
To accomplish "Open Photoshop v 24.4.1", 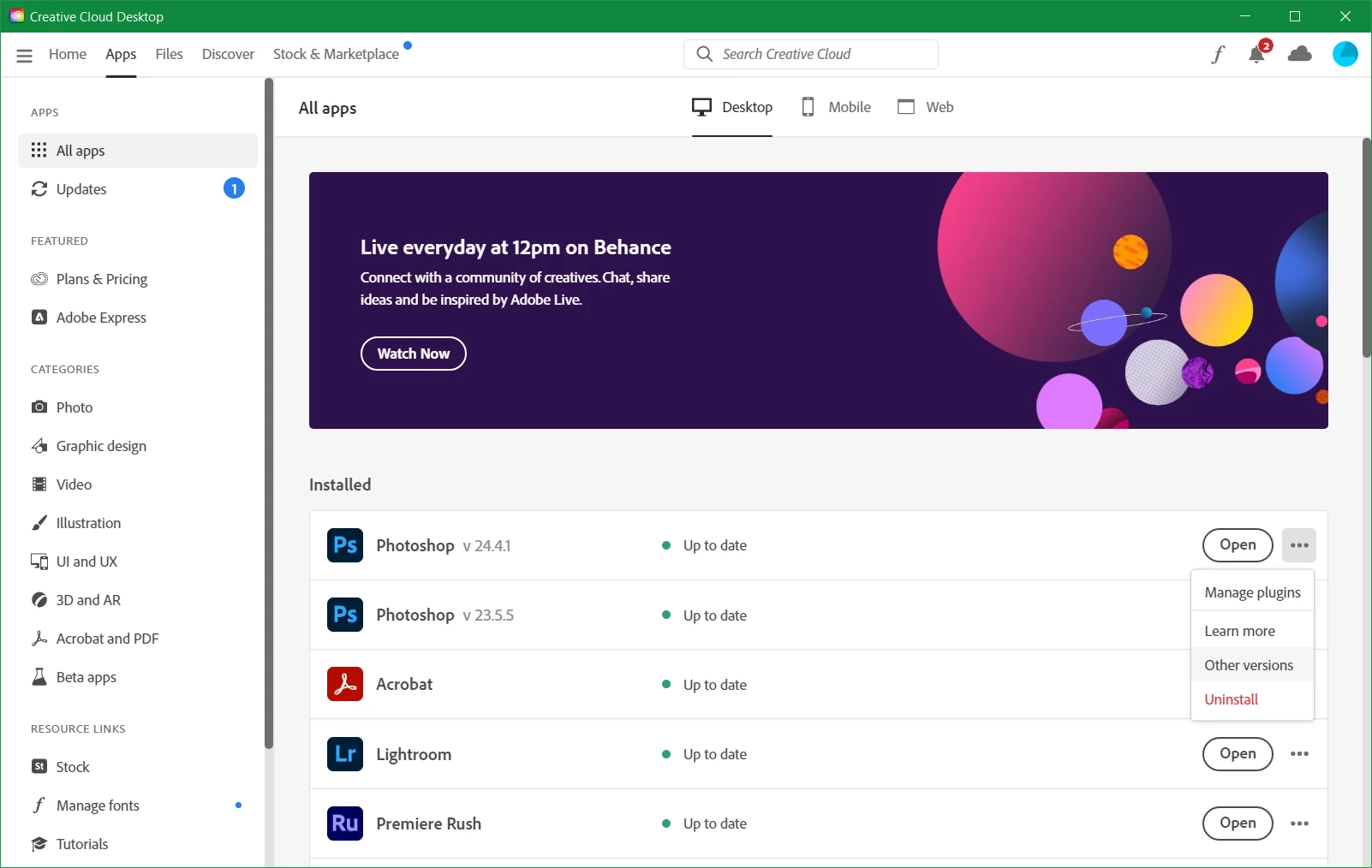I will (1238, 545).
